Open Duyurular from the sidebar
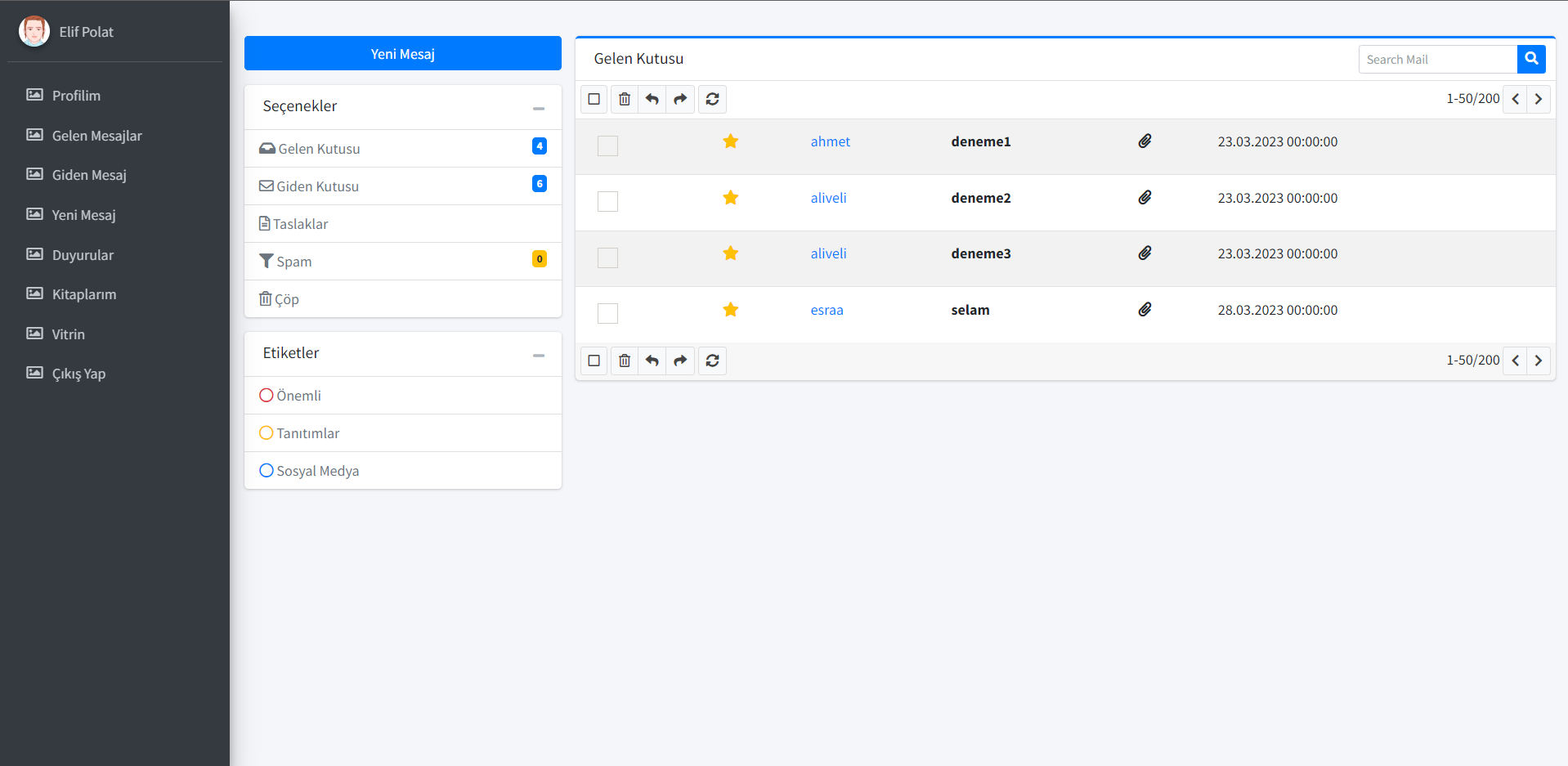 coord(83,254)
